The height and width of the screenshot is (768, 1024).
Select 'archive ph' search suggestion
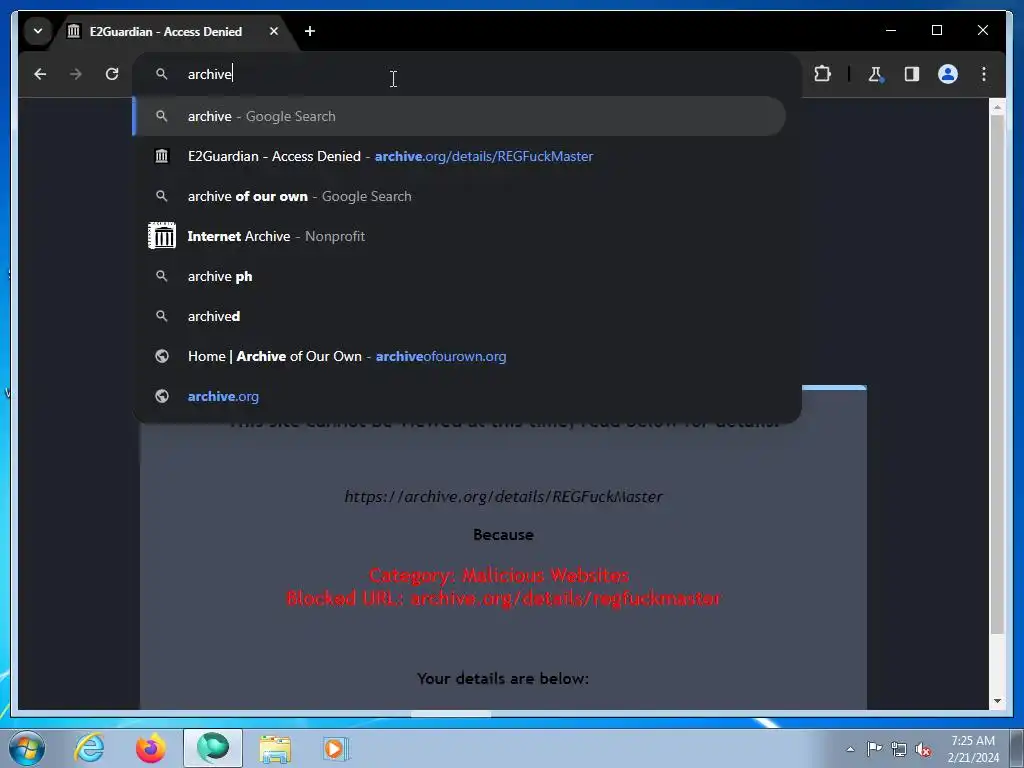coord(458,276)
